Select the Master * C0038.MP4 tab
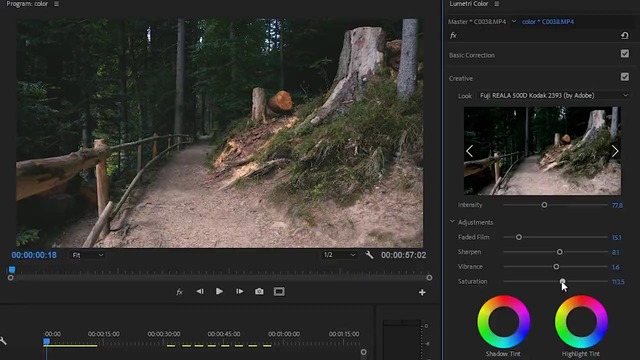The image size is (640, 360). point(477,22)
